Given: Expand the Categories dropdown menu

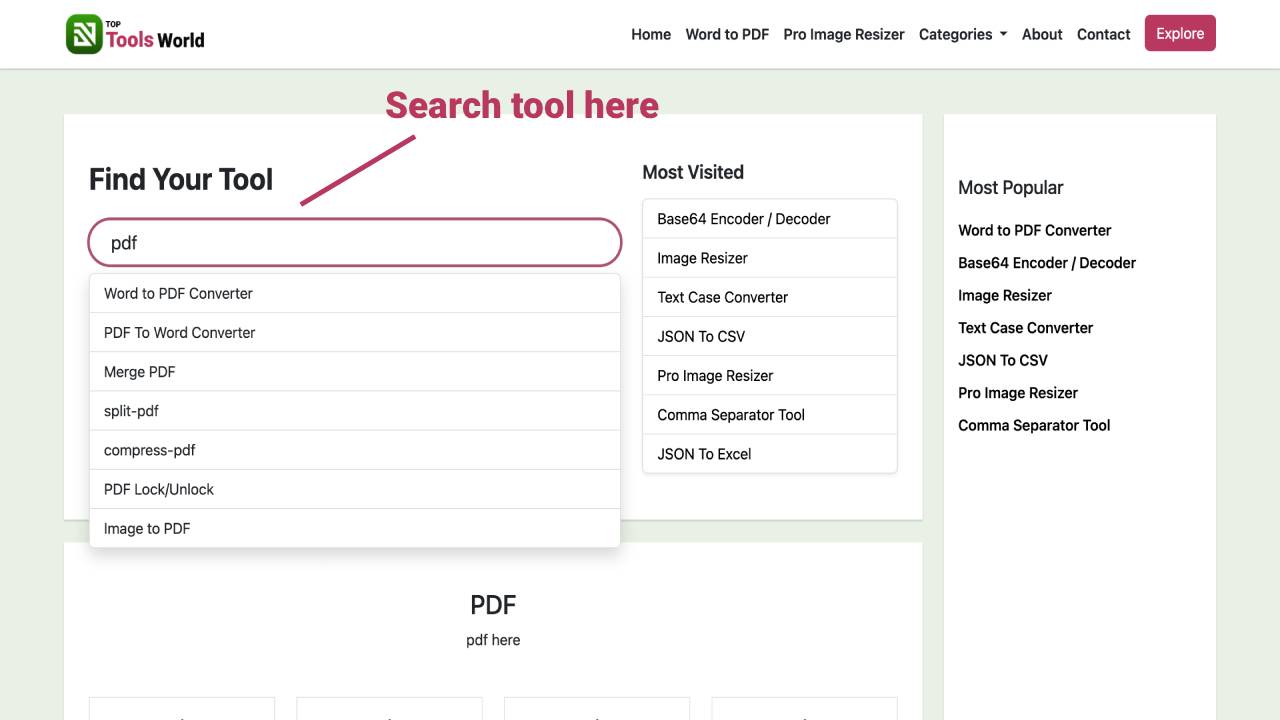Looking at the screenshot, I should coord(962,34).
